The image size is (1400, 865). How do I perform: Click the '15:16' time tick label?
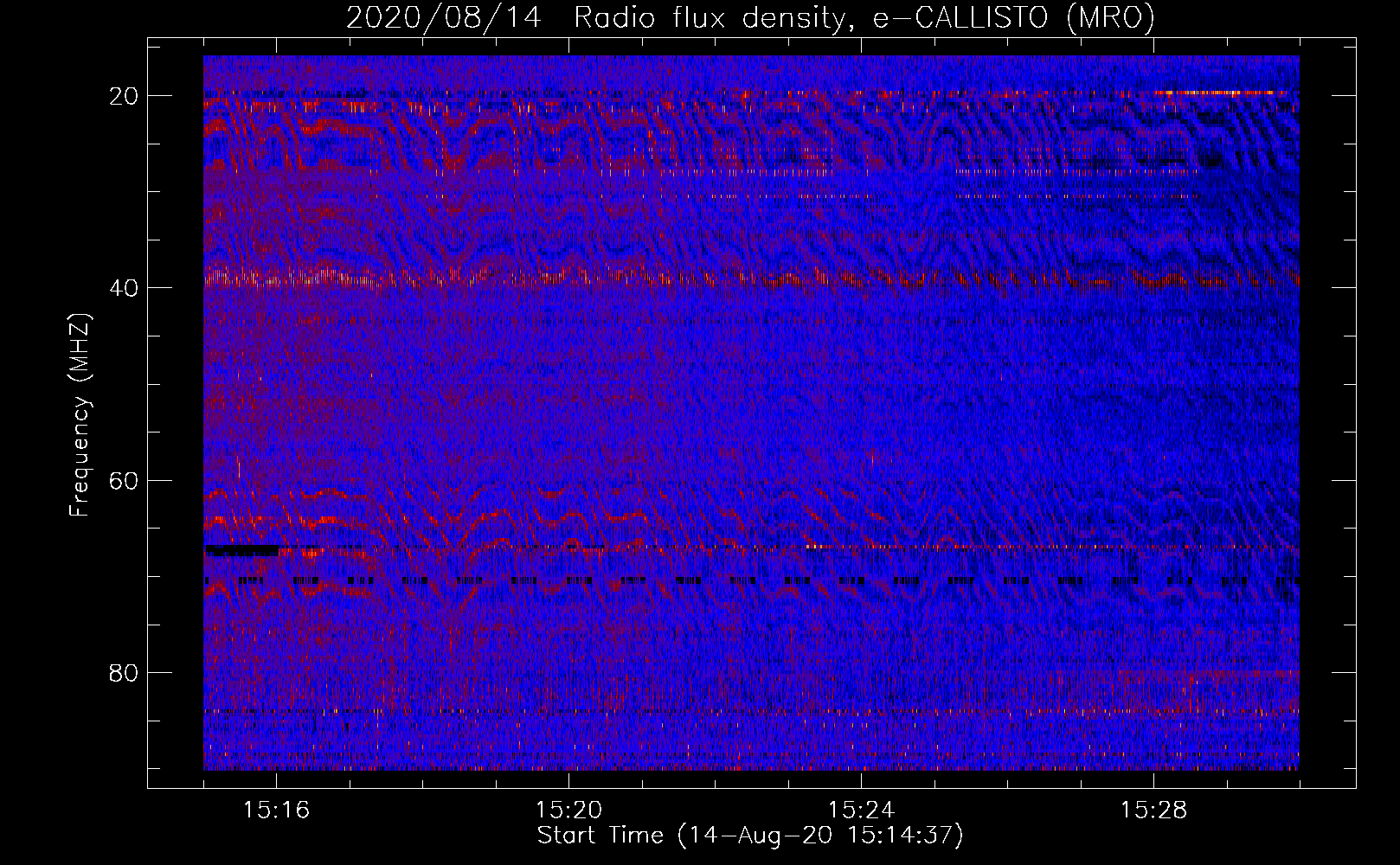point(276,810)
